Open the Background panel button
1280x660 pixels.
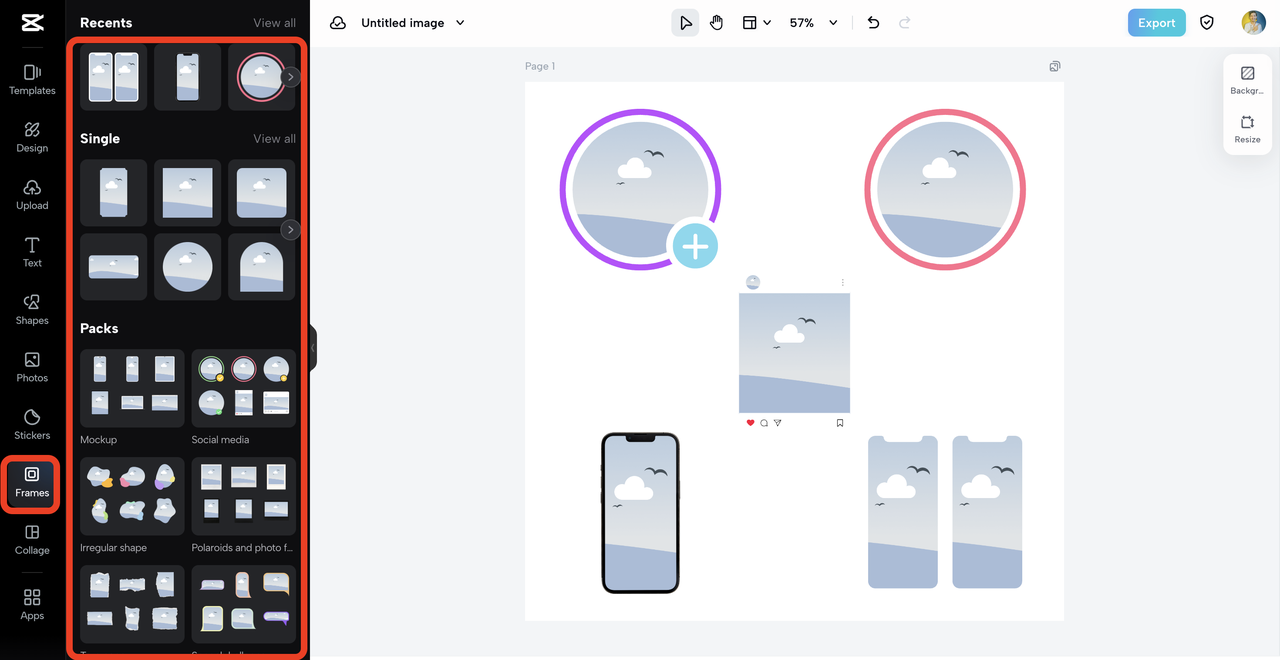[x=1247, y=80]
